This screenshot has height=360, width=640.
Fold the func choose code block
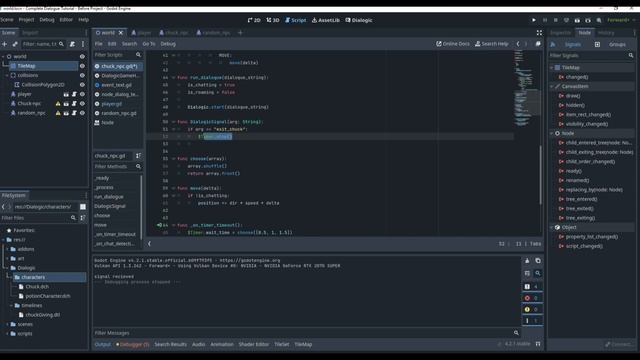coord(173,159)
